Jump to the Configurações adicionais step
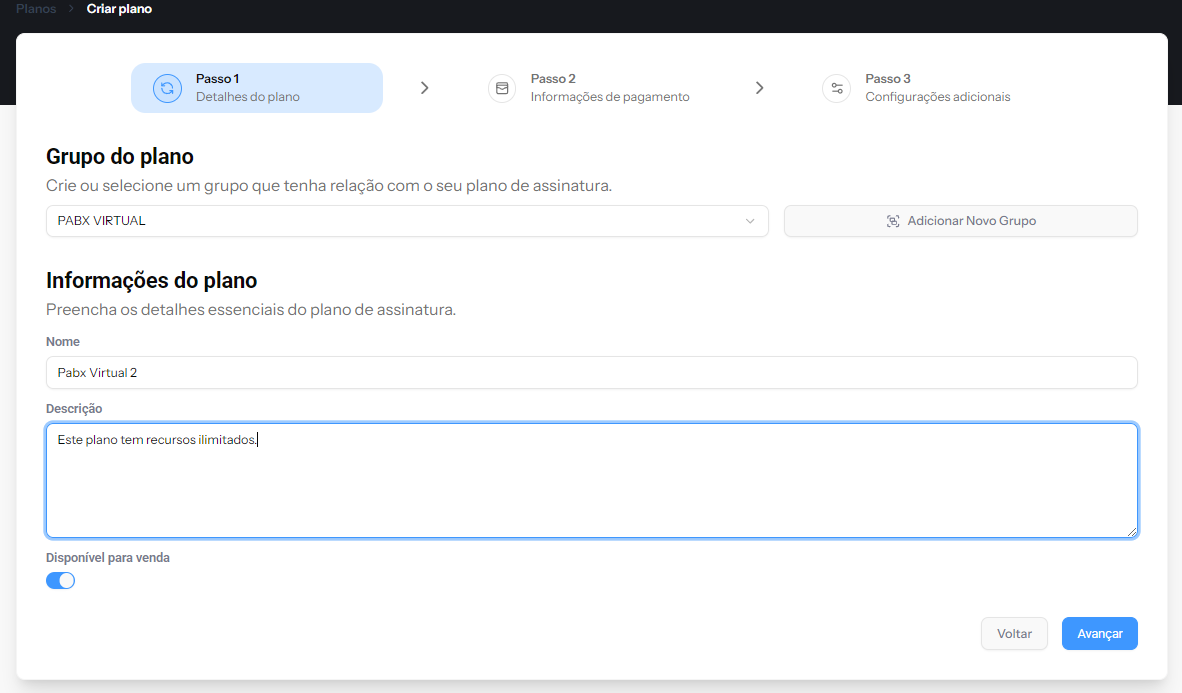This screenshot has height=693, width=1182. [937, 97]
